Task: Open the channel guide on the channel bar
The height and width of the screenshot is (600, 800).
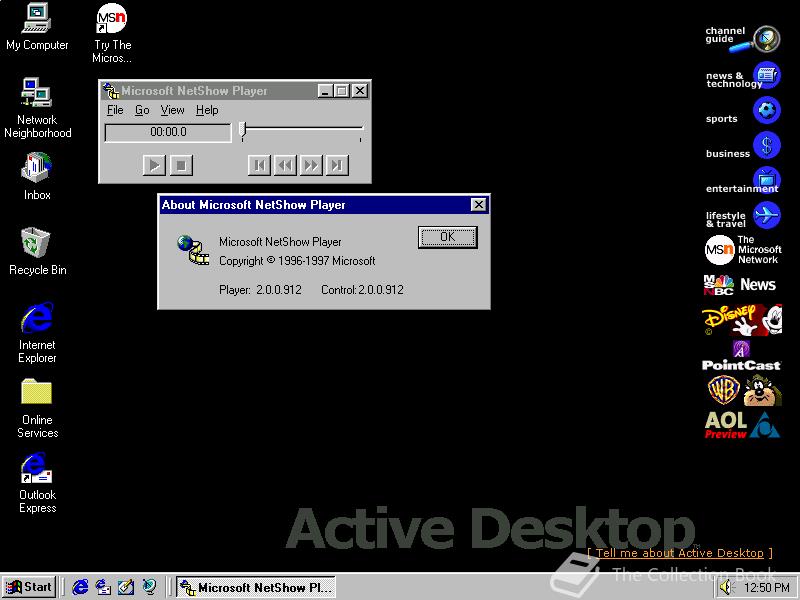Action: point(742,39)
